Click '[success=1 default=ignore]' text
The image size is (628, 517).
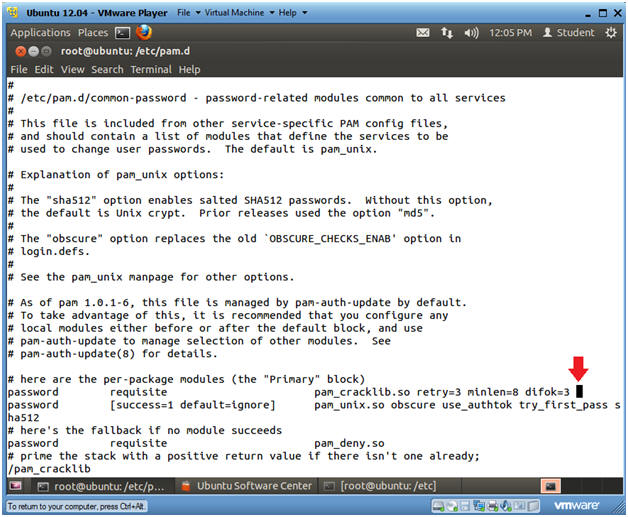pos(193,405)
